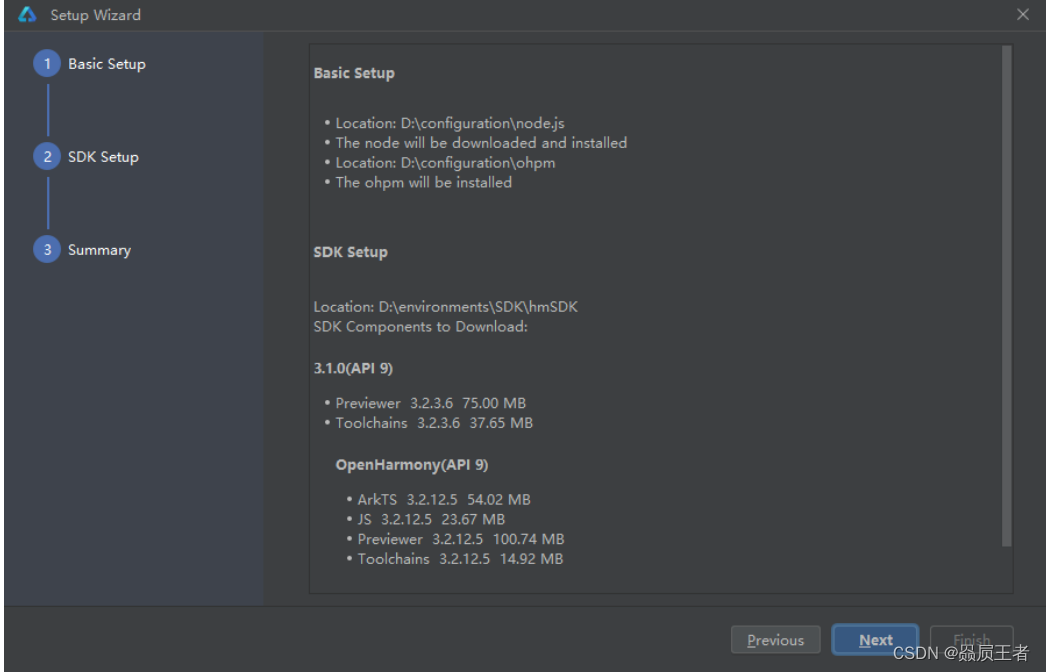Open the Basic Setup step label

107,64
